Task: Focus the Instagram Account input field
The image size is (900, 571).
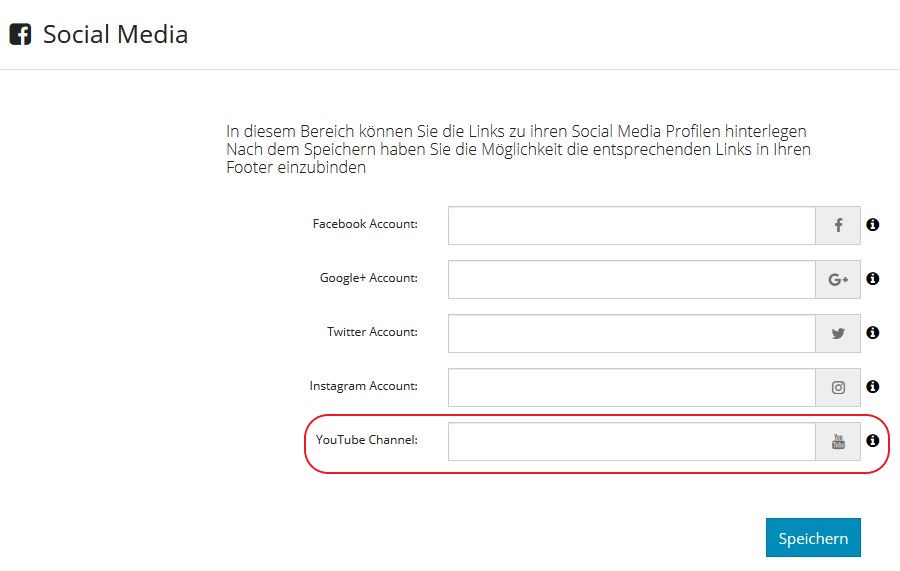Action: click(631, 387)
